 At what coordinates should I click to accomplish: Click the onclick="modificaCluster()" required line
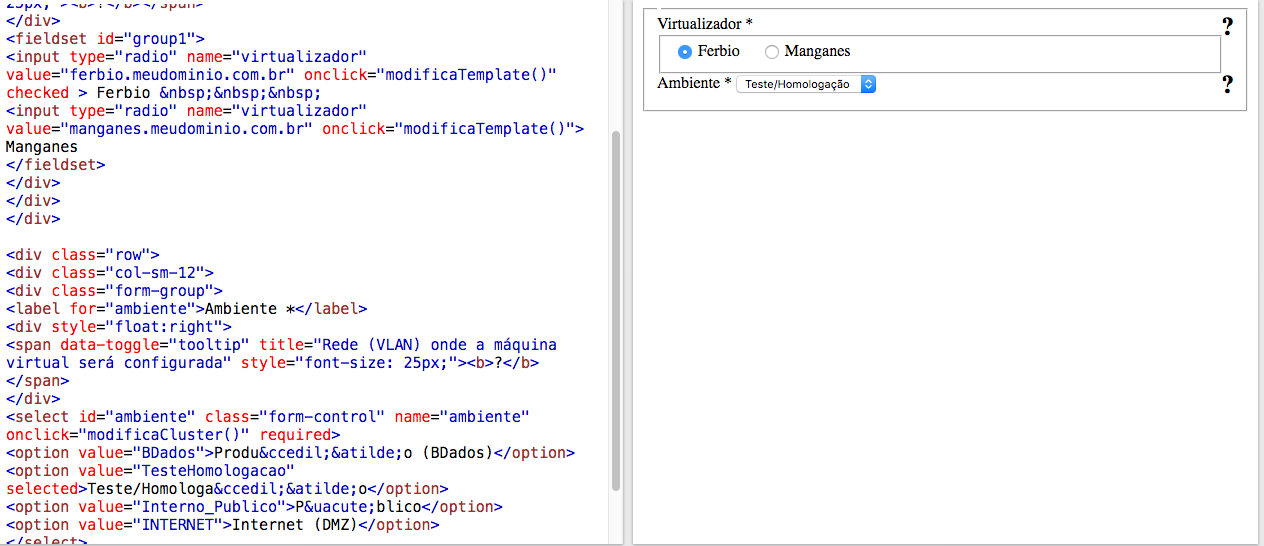coord(173,435)
